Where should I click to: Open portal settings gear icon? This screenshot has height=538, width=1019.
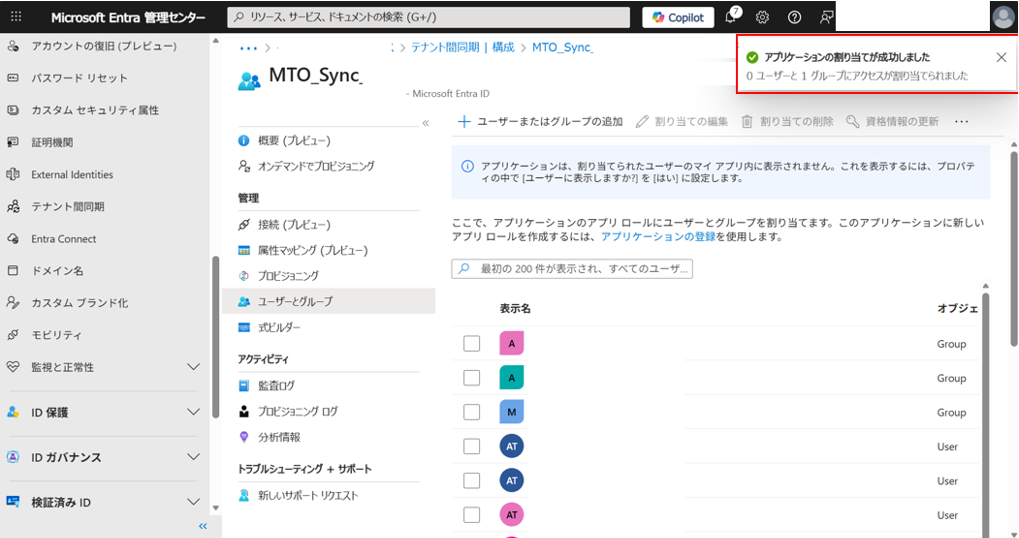pos(762,18)
